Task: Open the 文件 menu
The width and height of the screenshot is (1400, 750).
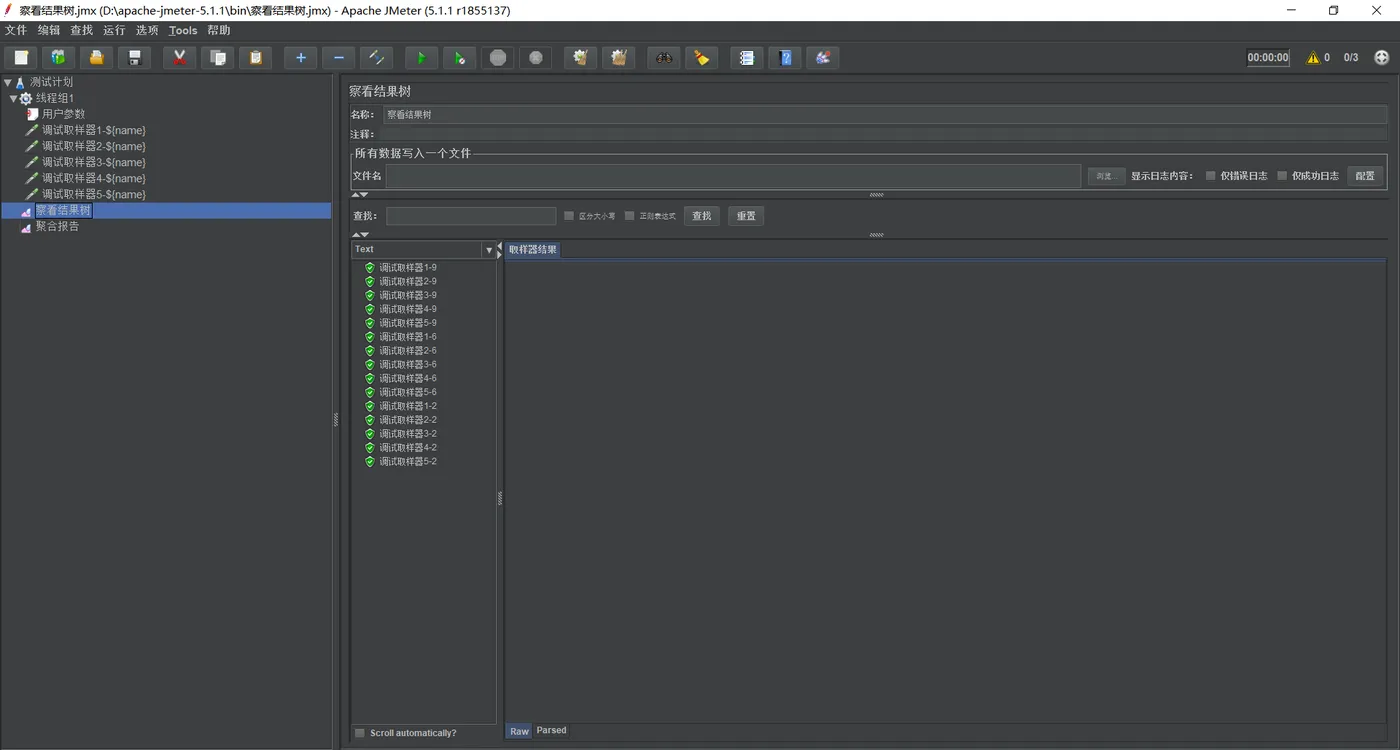Action: (16, 30)
